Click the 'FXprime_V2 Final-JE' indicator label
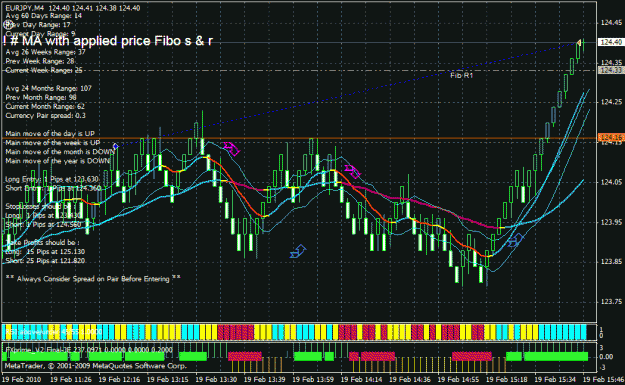 (88, 350)
